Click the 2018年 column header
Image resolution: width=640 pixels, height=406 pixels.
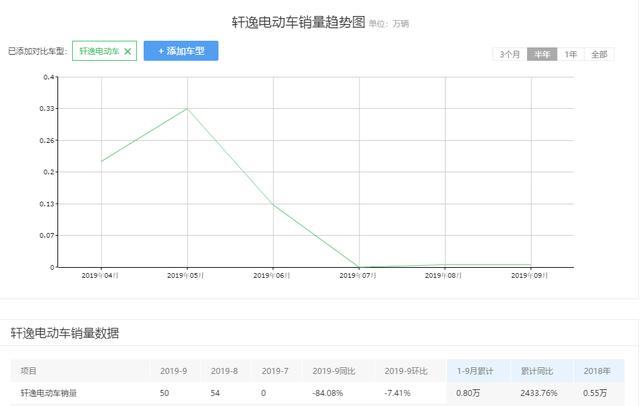597,371
